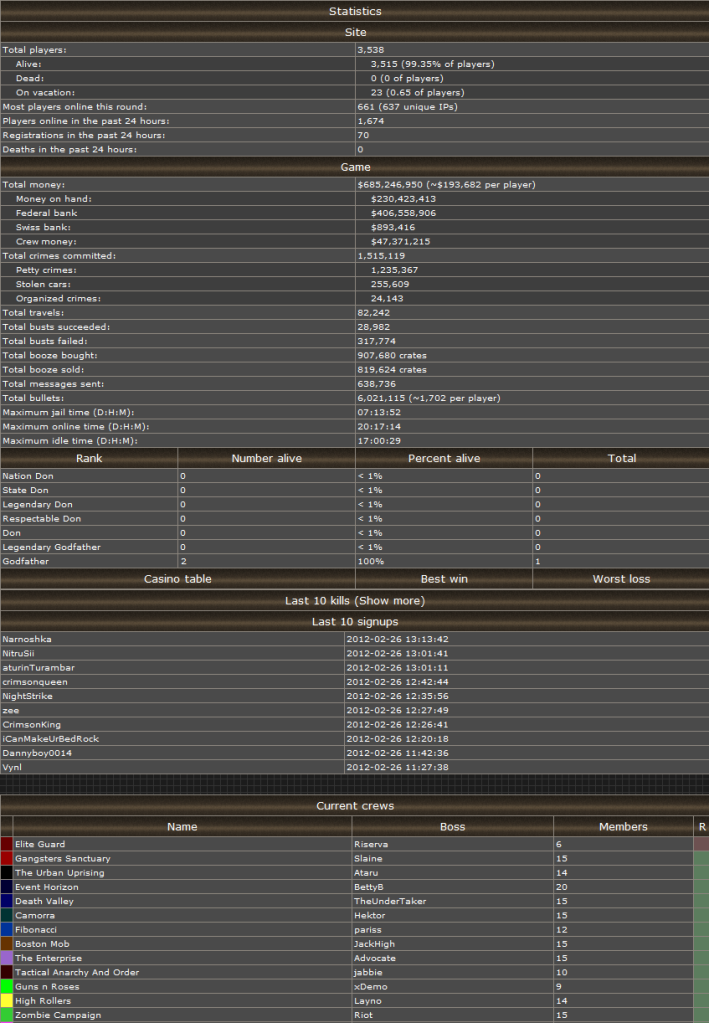The width and height of the screenshot is (709, 1023).
Task: Select the Total money value
Action: coord(446,185)
